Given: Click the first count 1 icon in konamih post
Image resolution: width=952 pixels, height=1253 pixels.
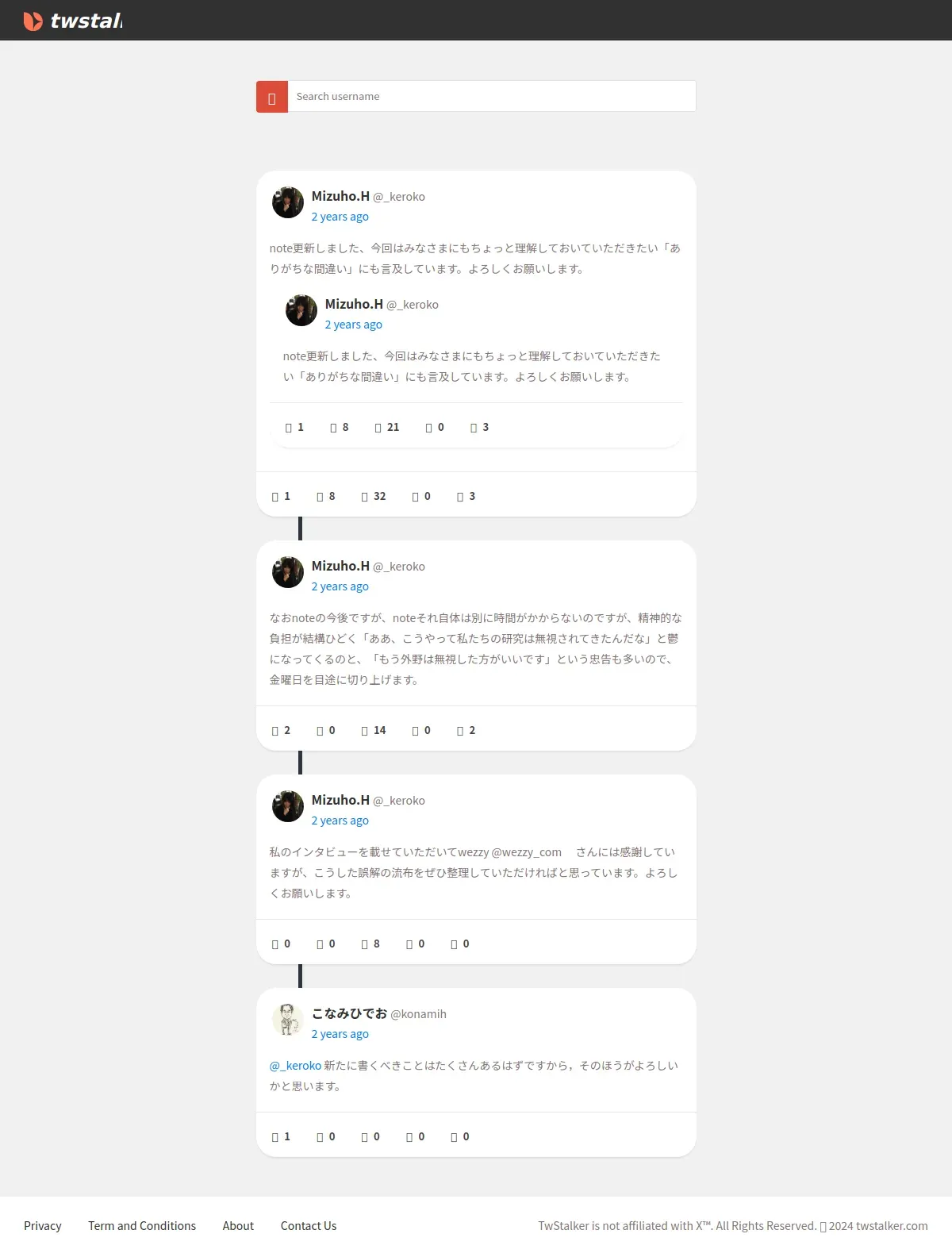Looking at the screenshot, I should 275,1137.
